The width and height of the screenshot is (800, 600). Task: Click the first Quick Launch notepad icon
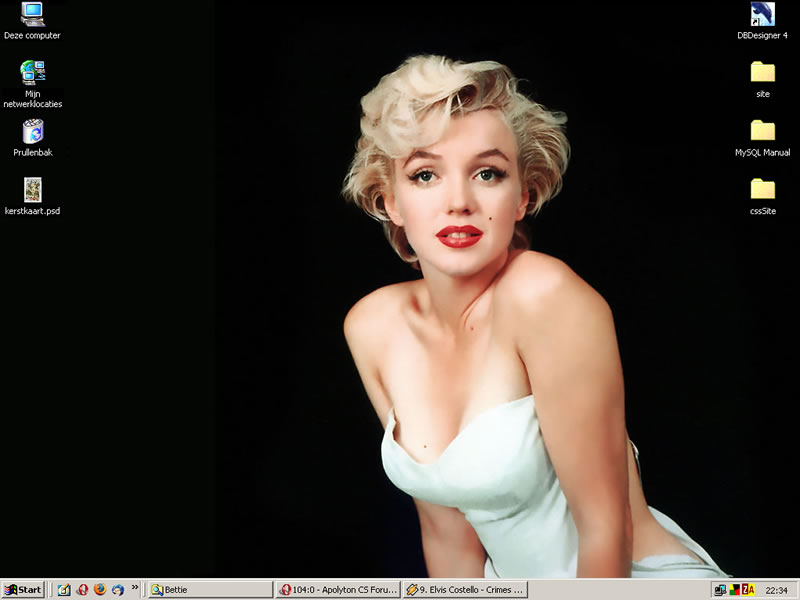click(64, 590)
